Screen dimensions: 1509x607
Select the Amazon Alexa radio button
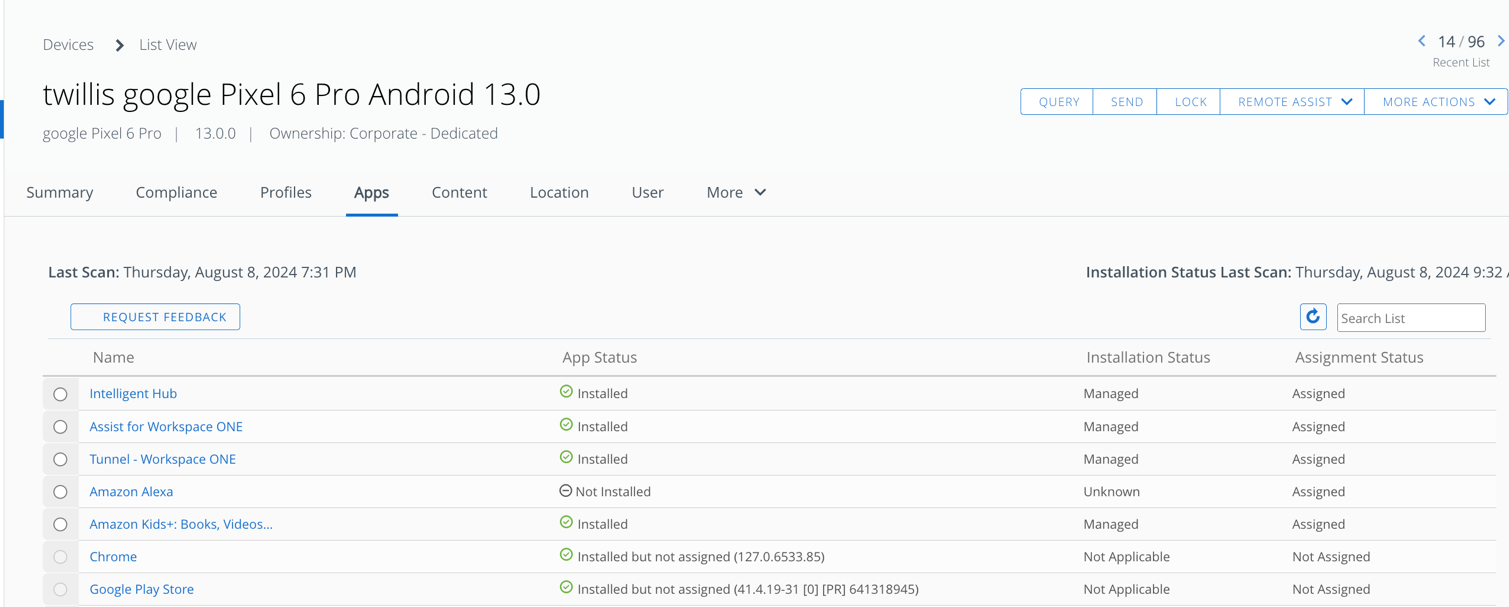pos(60,492)
